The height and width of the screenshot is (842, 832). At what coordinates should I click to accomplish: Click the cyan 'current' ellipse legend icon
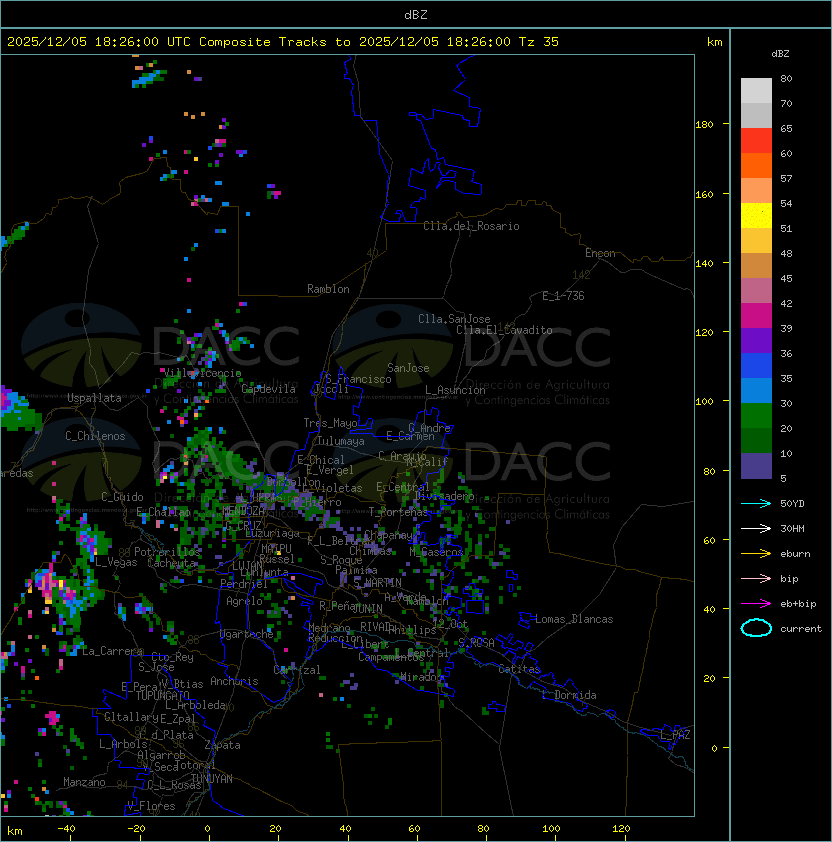coord(756,628)
